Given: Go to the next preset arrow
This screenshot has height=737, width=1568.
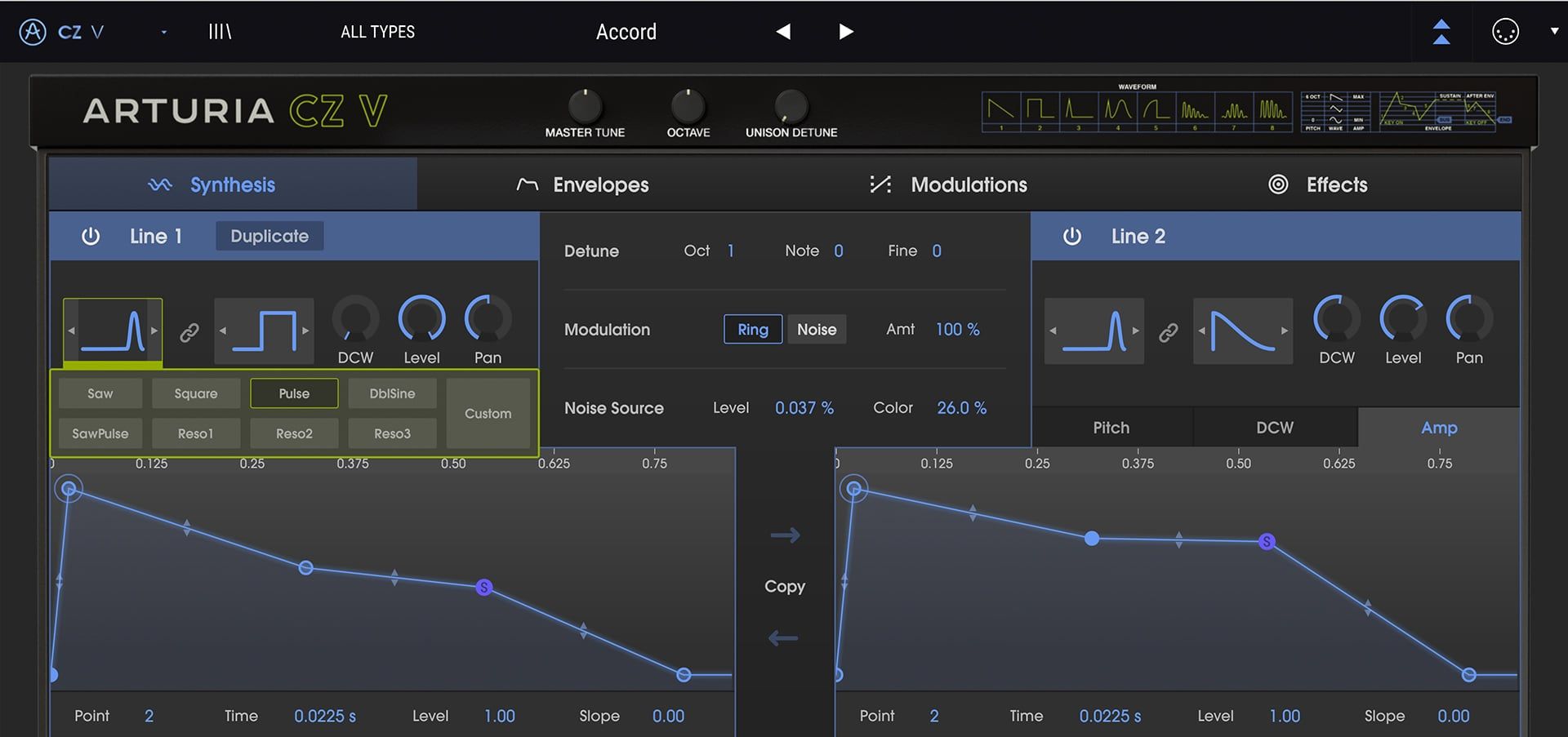Looking at the screenshot, I should point(846,32).
